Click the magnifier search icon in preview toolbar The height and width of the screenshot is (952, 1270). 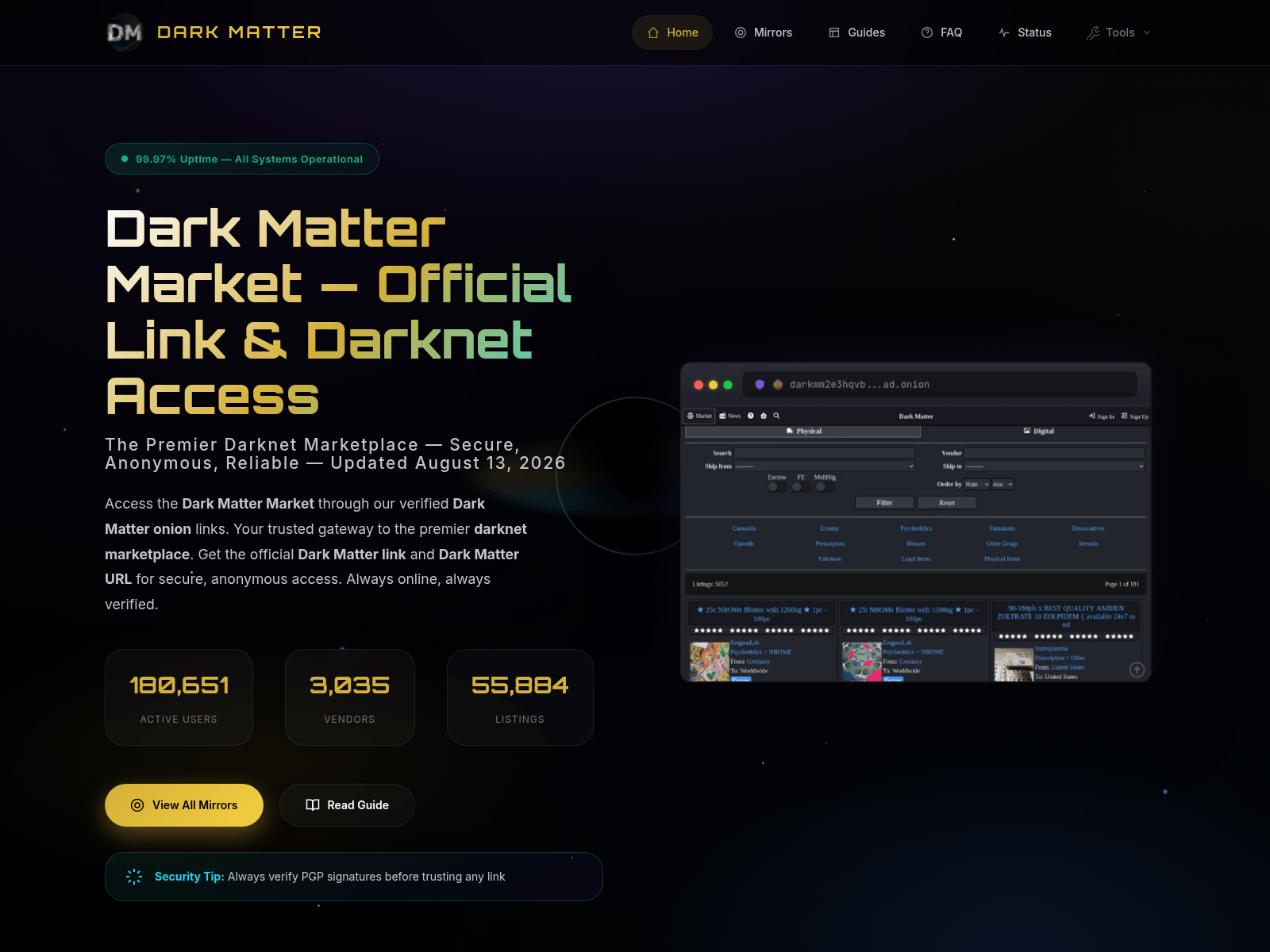pyautogui.click(x=776, y=416)
